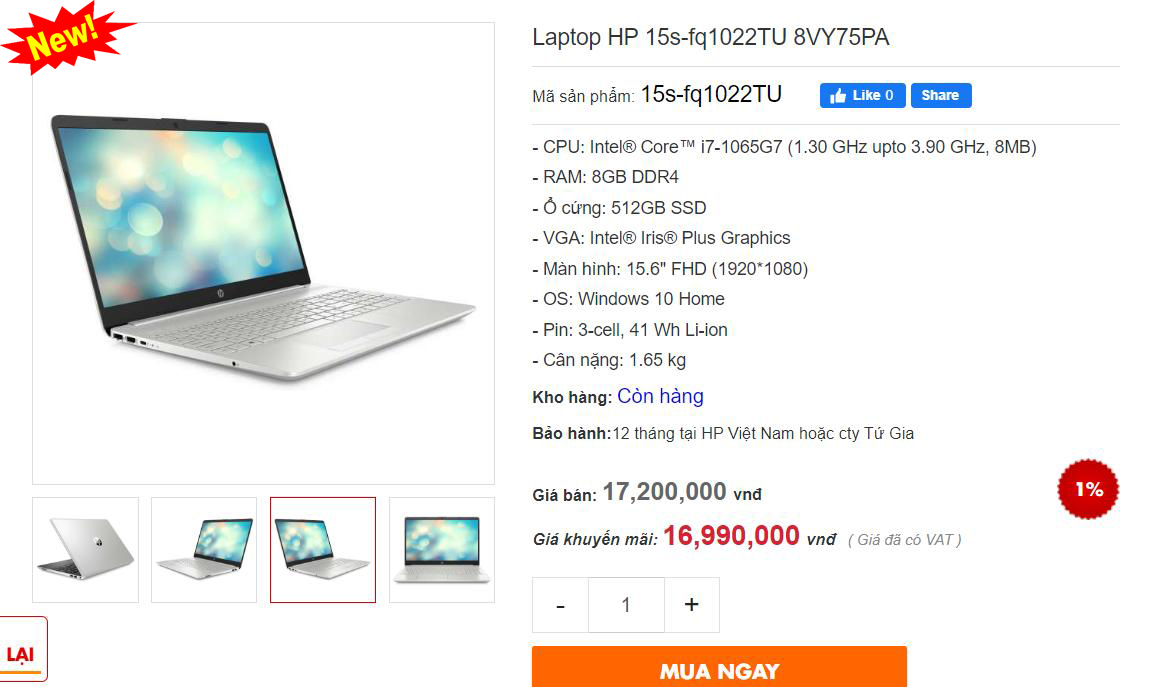Select the third highlighted laptop thumbnail
This screenshot has height=687, width=1155.
(x=323, y=549)
